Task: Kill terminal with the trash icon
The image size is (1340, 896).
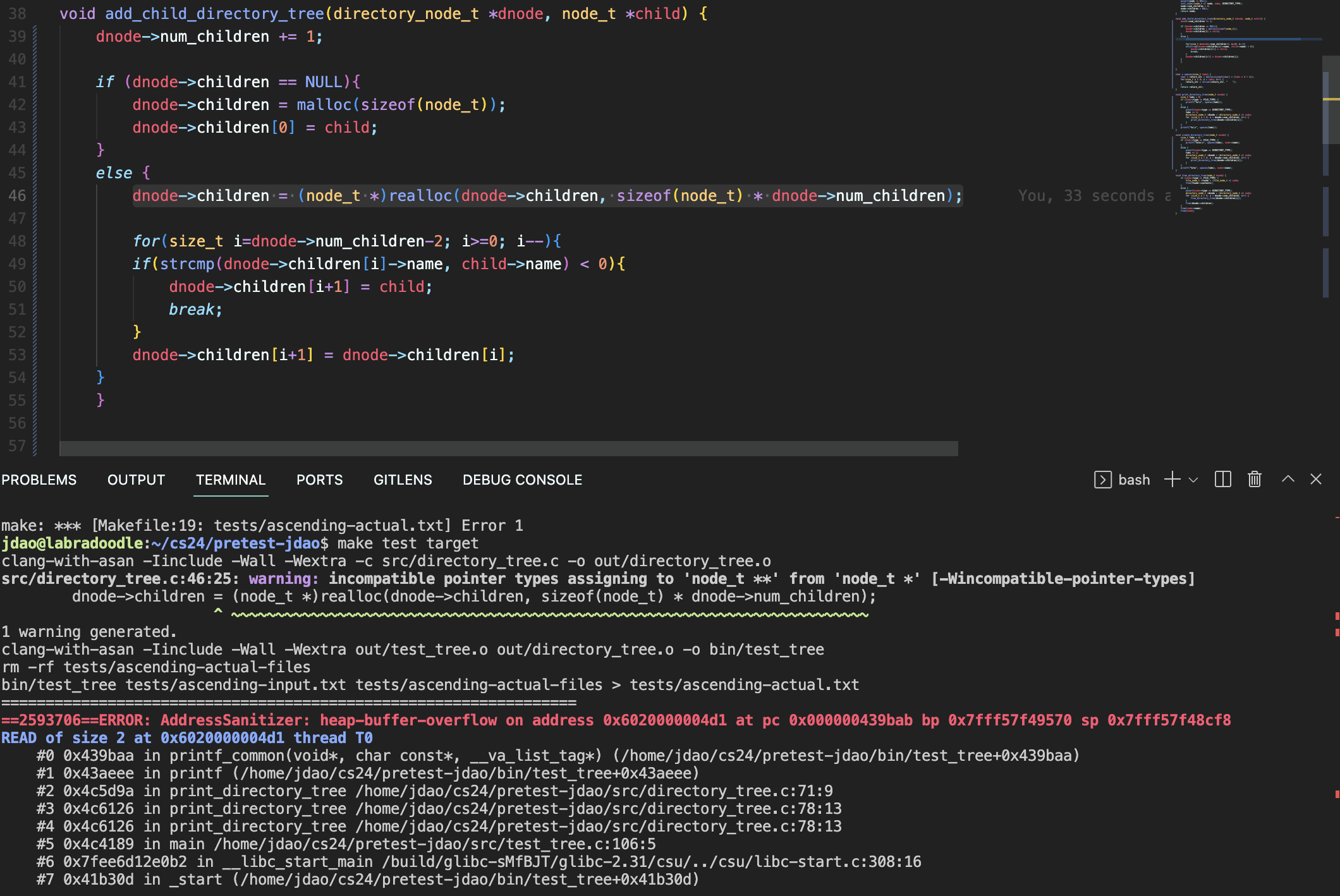Action: (x=1255, y=480)
